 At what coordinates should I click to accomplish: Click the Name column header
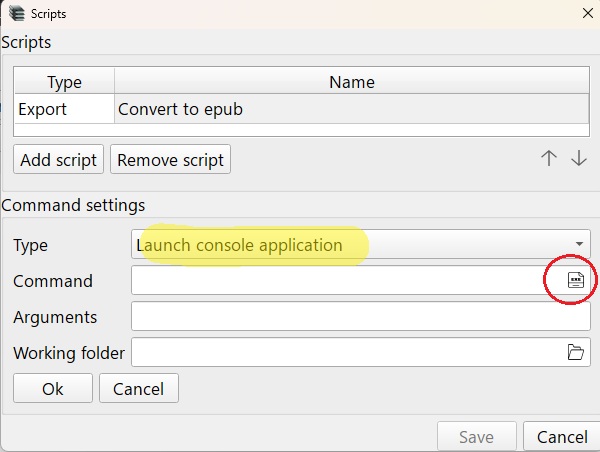(x=352, y=82)
